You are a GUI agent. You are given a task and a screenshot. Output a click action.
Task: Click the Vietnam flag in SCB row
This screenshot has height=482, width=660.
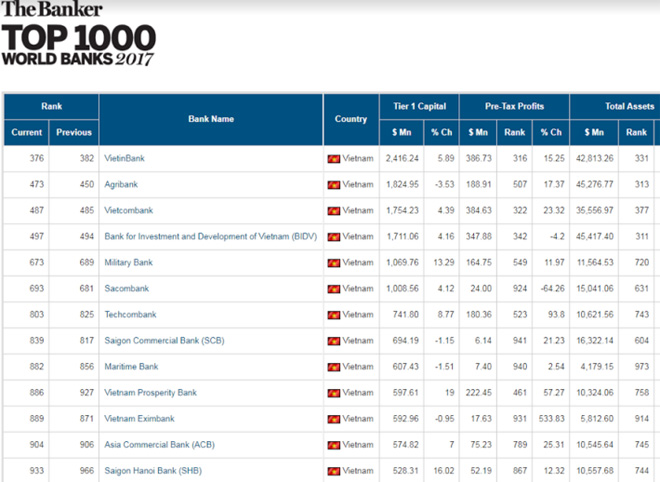point(334,341)
